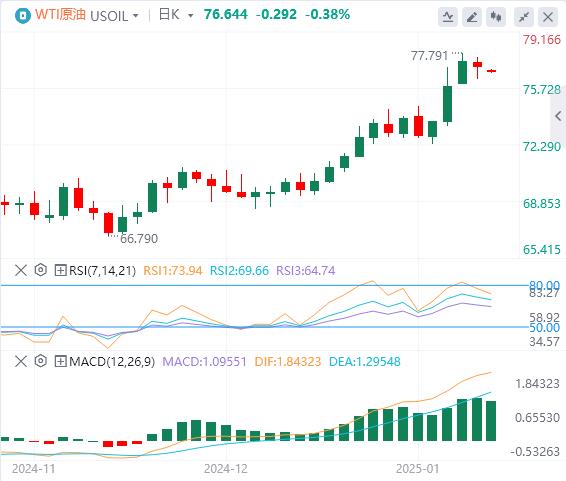The height and width of the screenshot is (481, 566).
Task: Click the RSI1:73.94 value
Action: click(173, 271)
